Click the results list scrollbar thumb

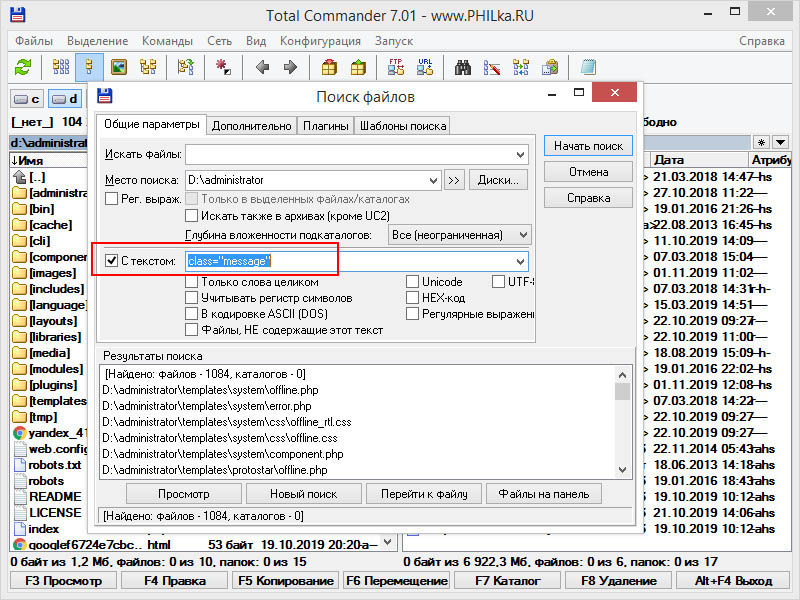click(622, 391)
